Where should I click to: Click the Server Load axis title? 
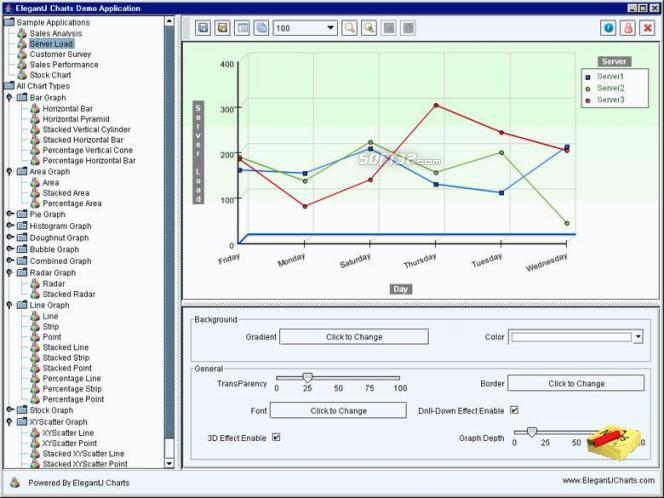[x=198, y=152]
